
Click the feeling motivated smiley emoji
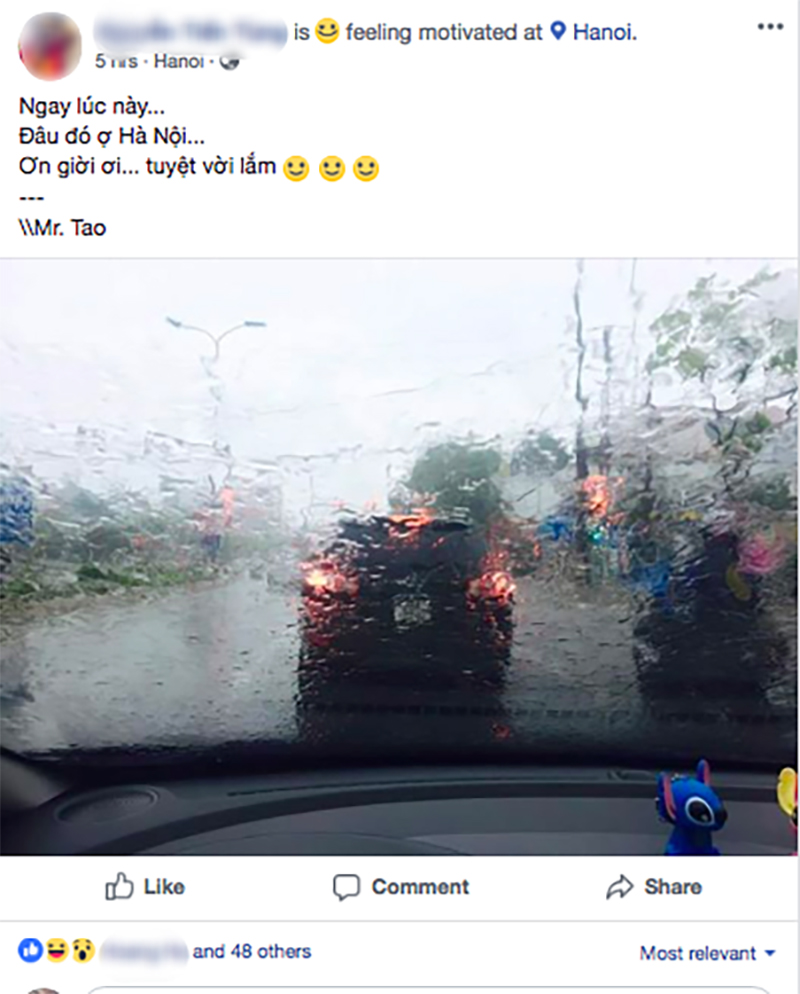(327, 31)
